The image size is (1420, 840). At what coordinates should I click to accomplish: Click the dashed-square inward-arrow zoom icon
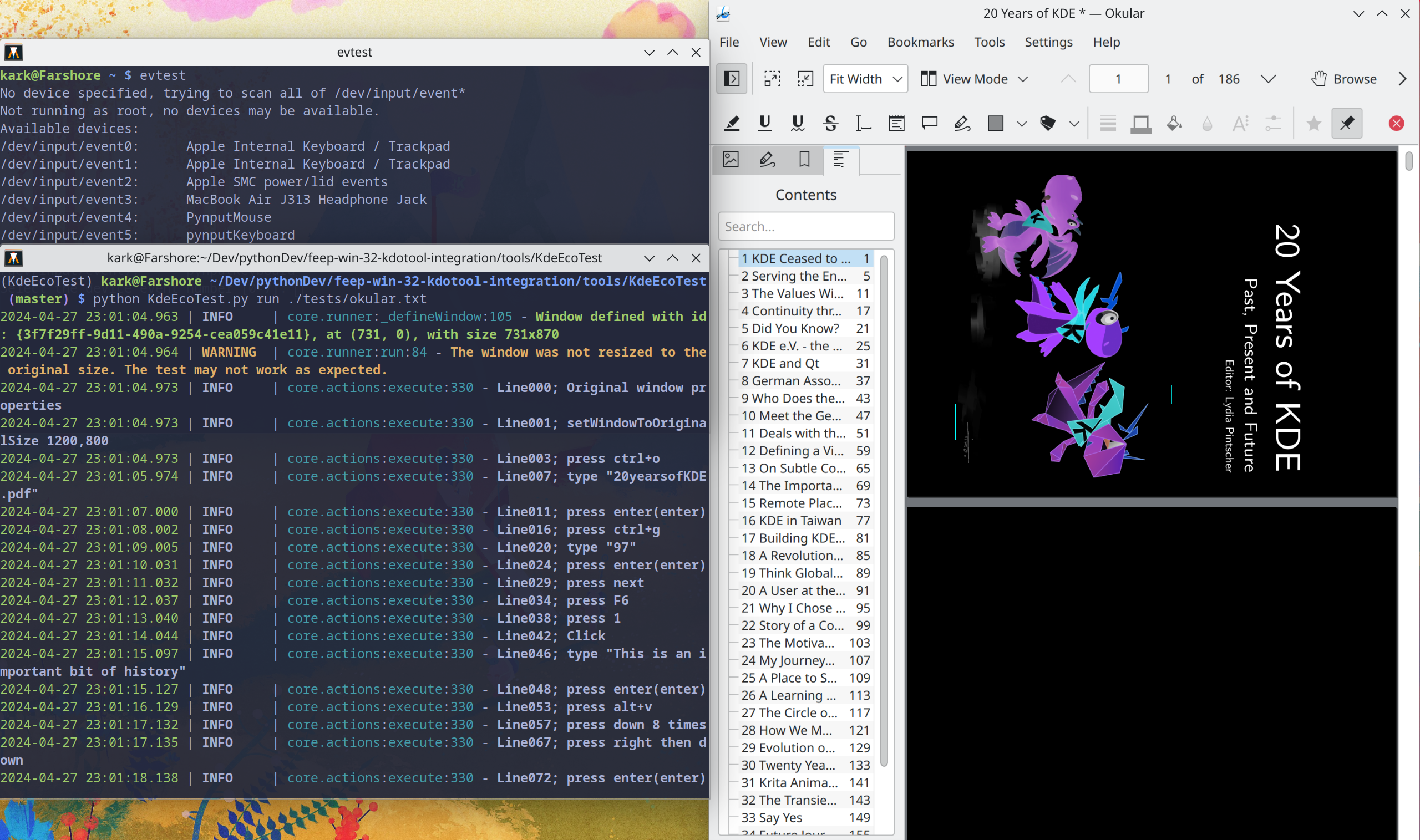805,79
